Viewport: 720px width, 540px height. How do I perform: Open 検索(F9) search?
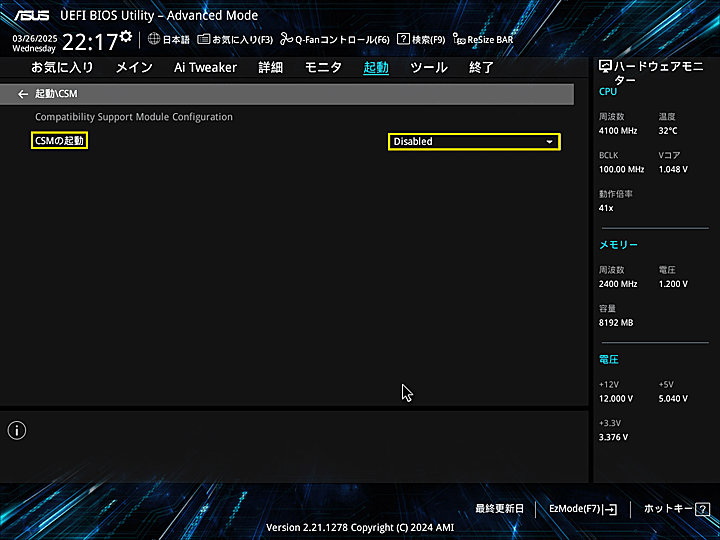[421, 39]
